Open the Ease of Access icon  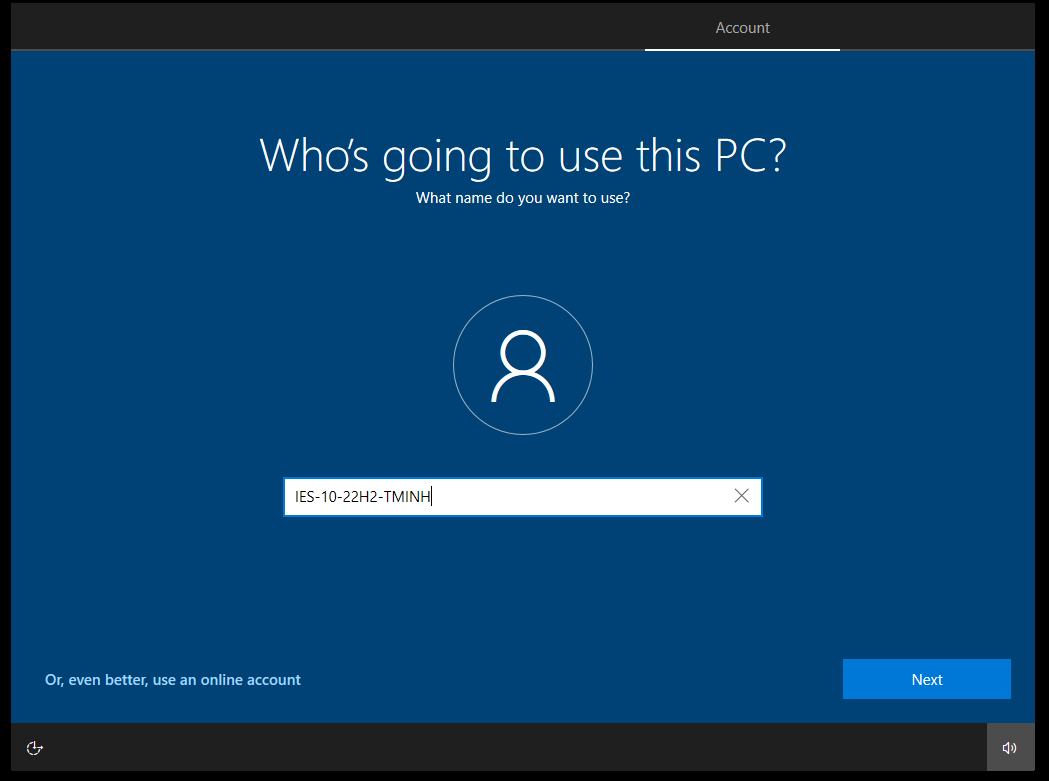click(x=35, y=748)
